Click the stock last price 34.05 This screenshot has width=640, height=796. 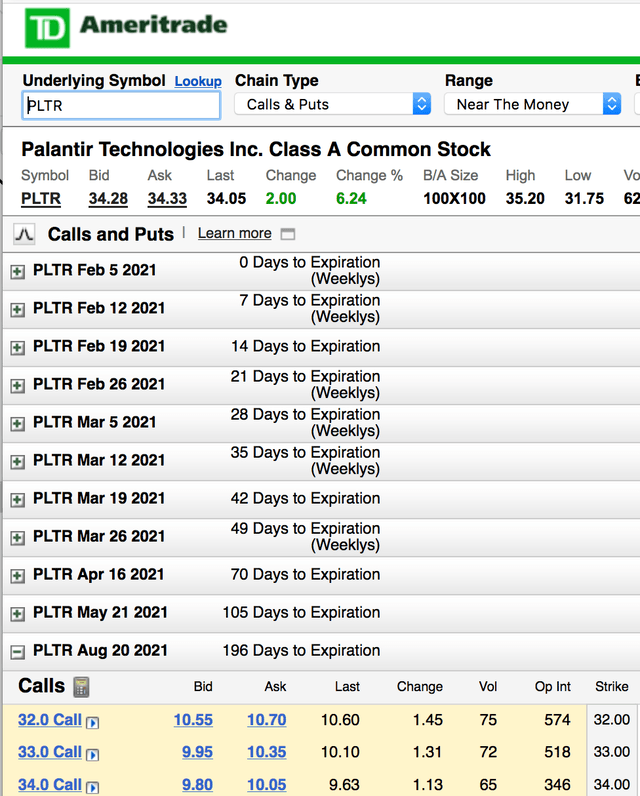(x=226, y=198)
